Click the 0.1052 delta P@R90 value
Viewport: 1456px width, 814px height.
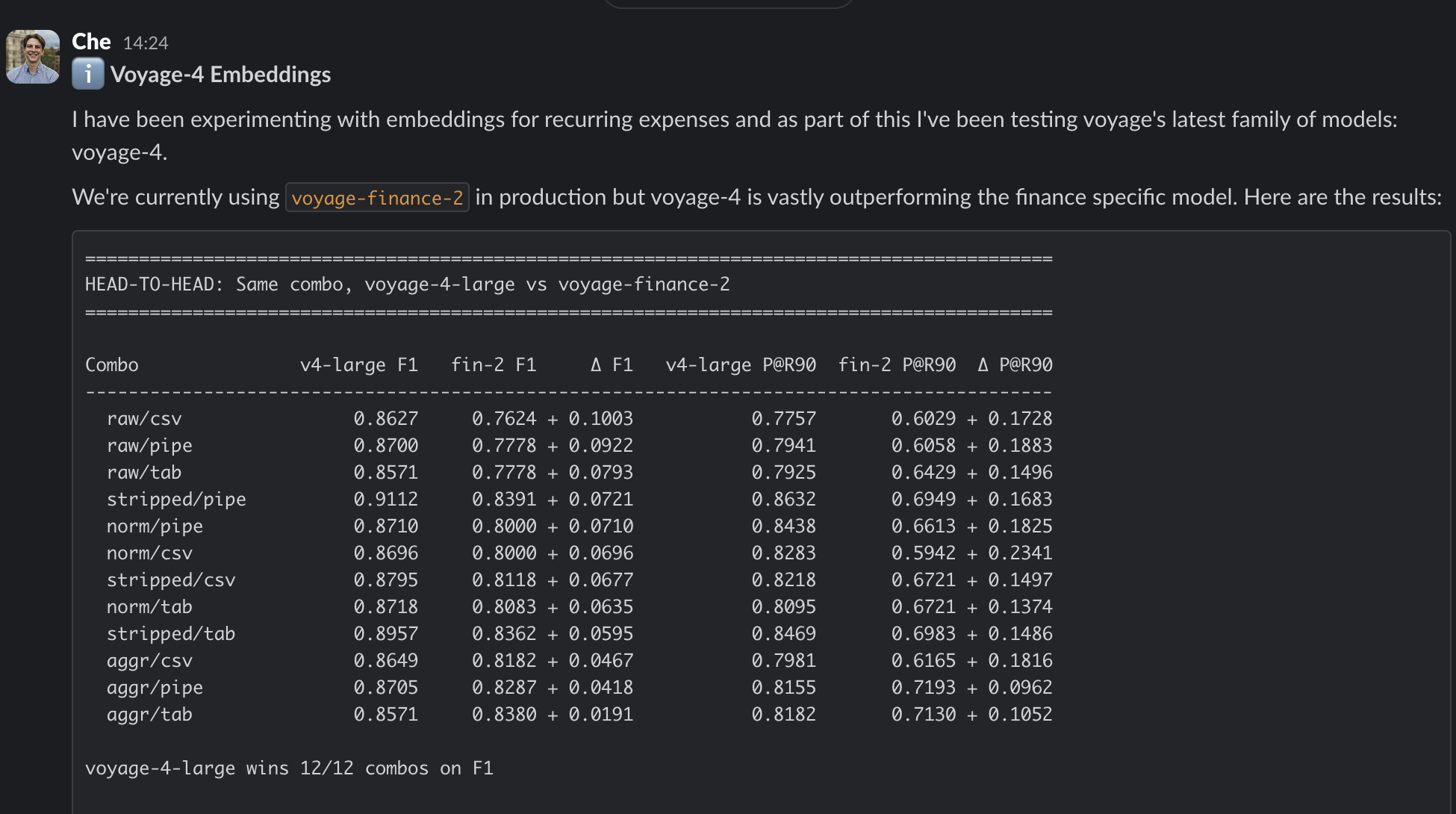pyautogui.click(x=1021, y=715)
